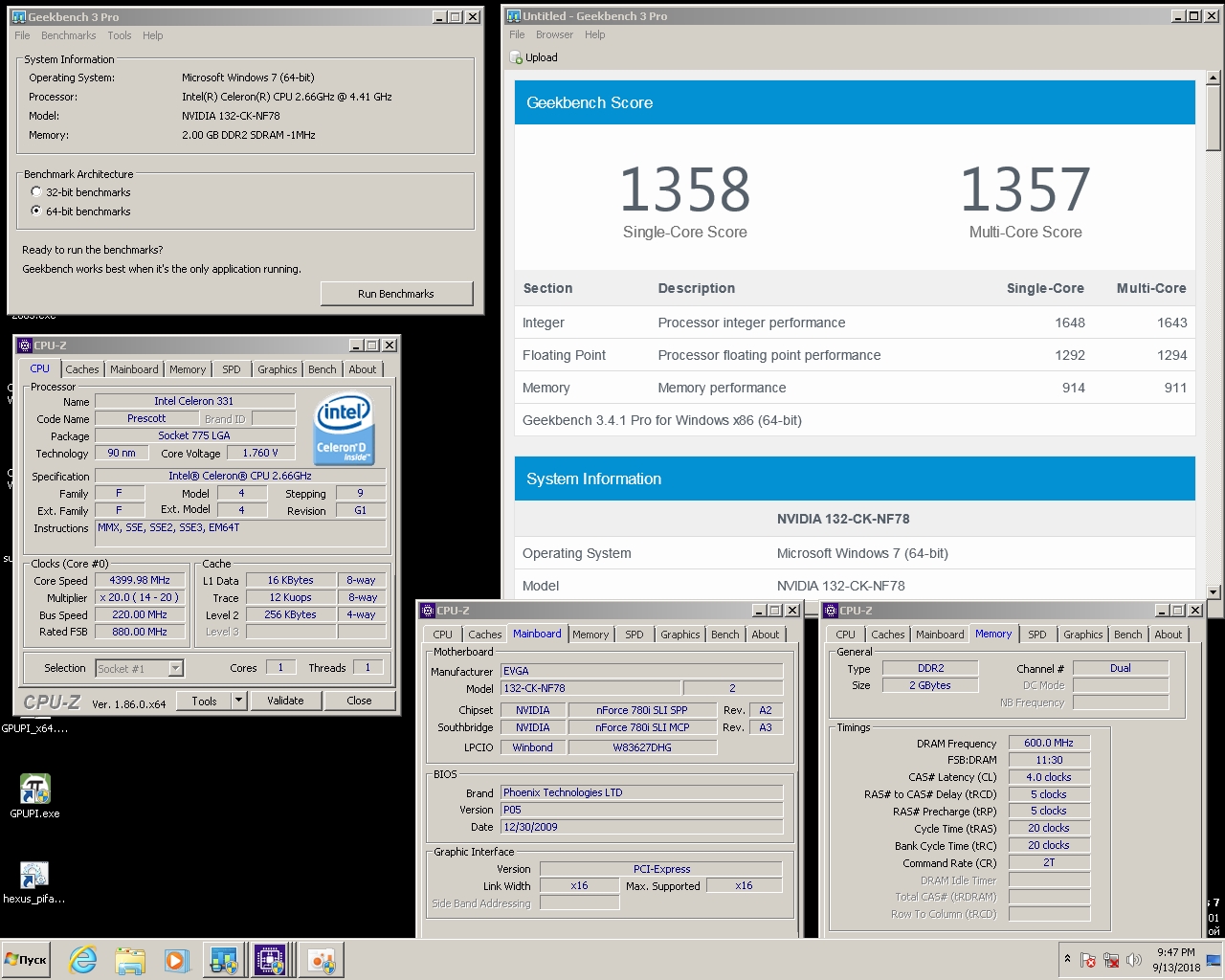Click the Memory row single-core value 914
Image resolution: width=1225 pixels, height=980 pixels.
click(x=1074, y=388)
